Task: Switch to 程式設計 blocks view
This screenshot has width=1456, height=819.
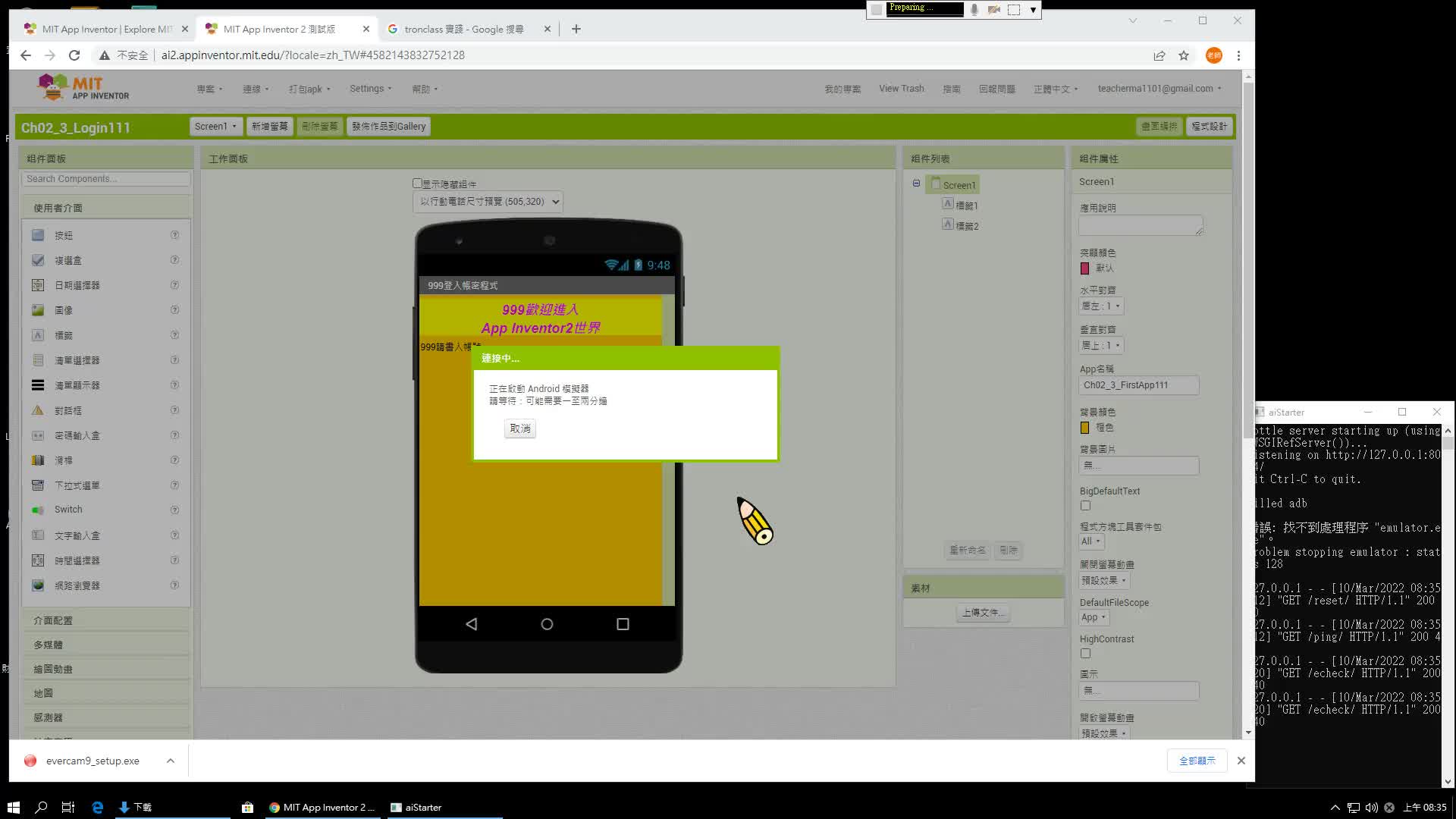Action: 1209,127
